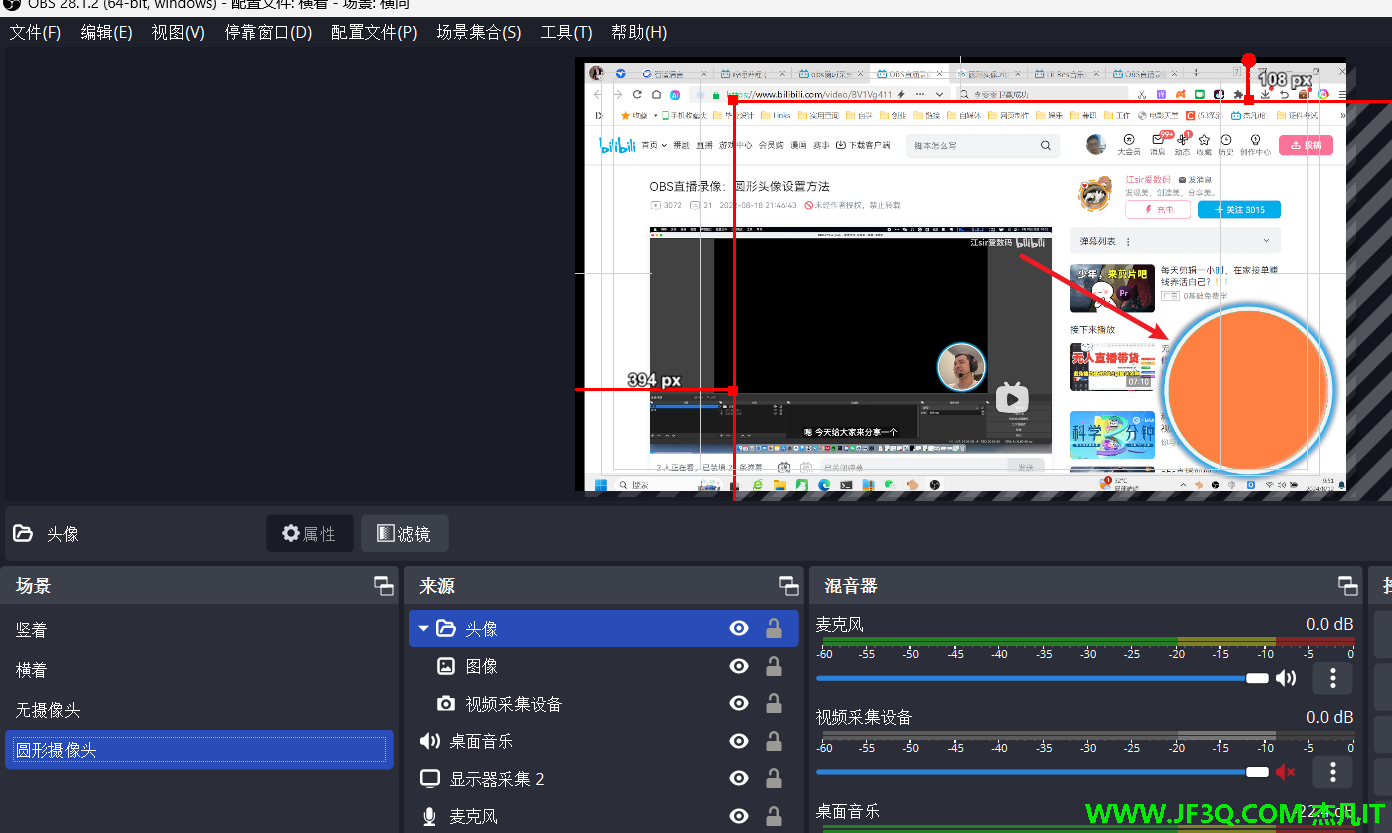Open 麦克风 mixer three-dot options menu
This screenshot has height=833, width=1392.
pos(1332,678)
